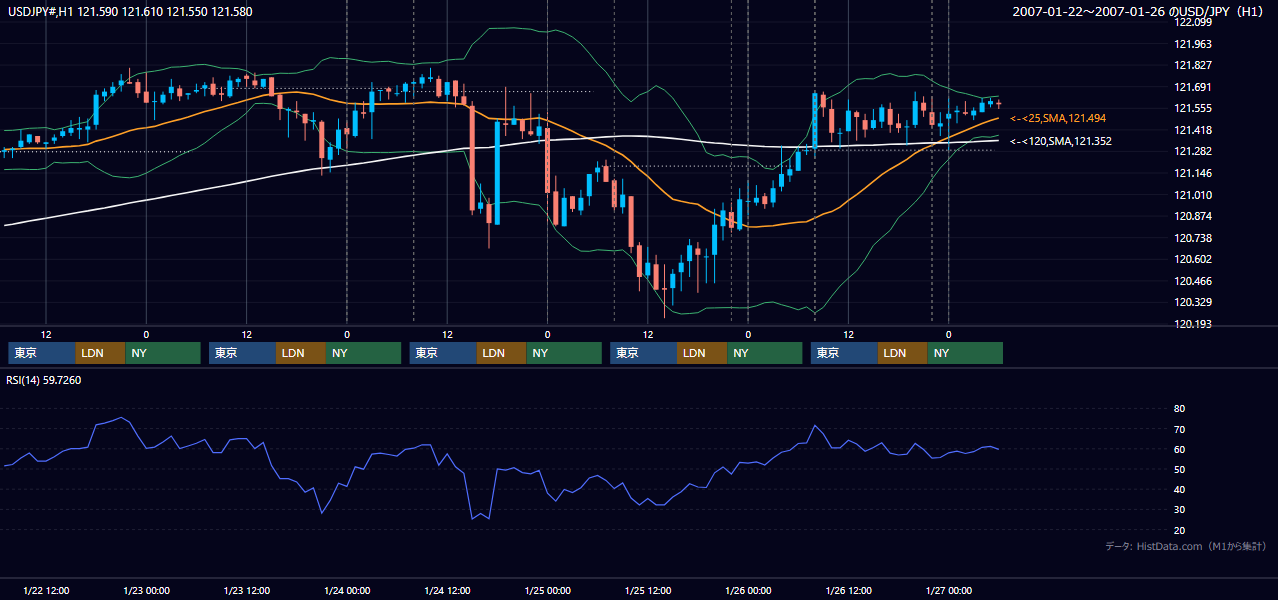Image resolution: width=1278 pixels, height=600 pixels.
Task: Select the last (rightmost) 東京 session block
Action: coord(844,353)
